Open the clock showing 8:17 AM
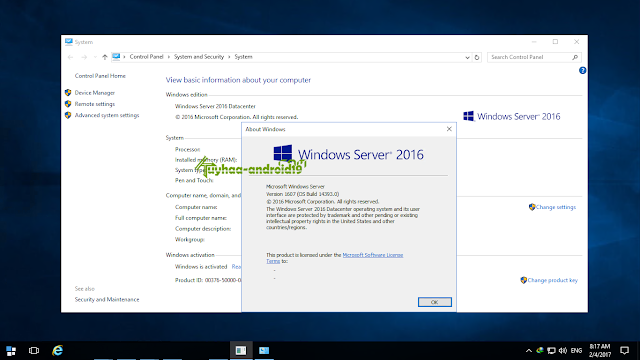The image size is (640, 360). click(600, 351)
